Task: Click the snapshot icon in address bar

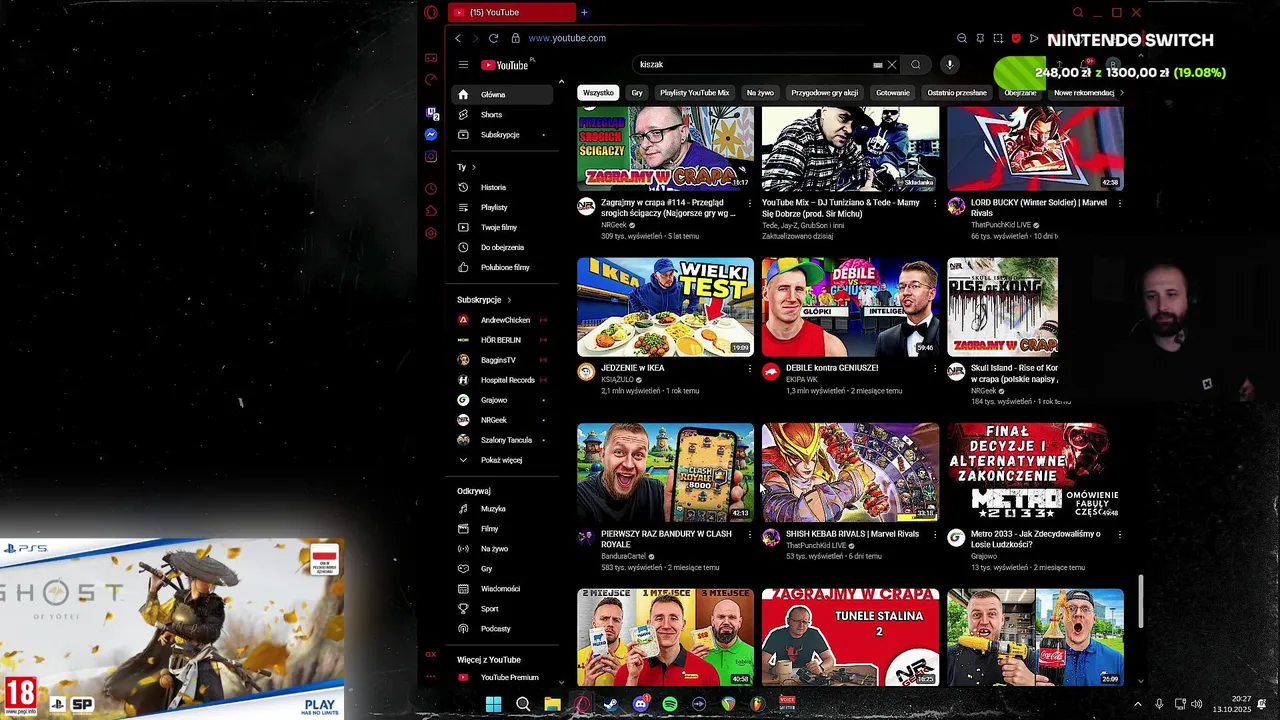Action: (x=998, y=38)
